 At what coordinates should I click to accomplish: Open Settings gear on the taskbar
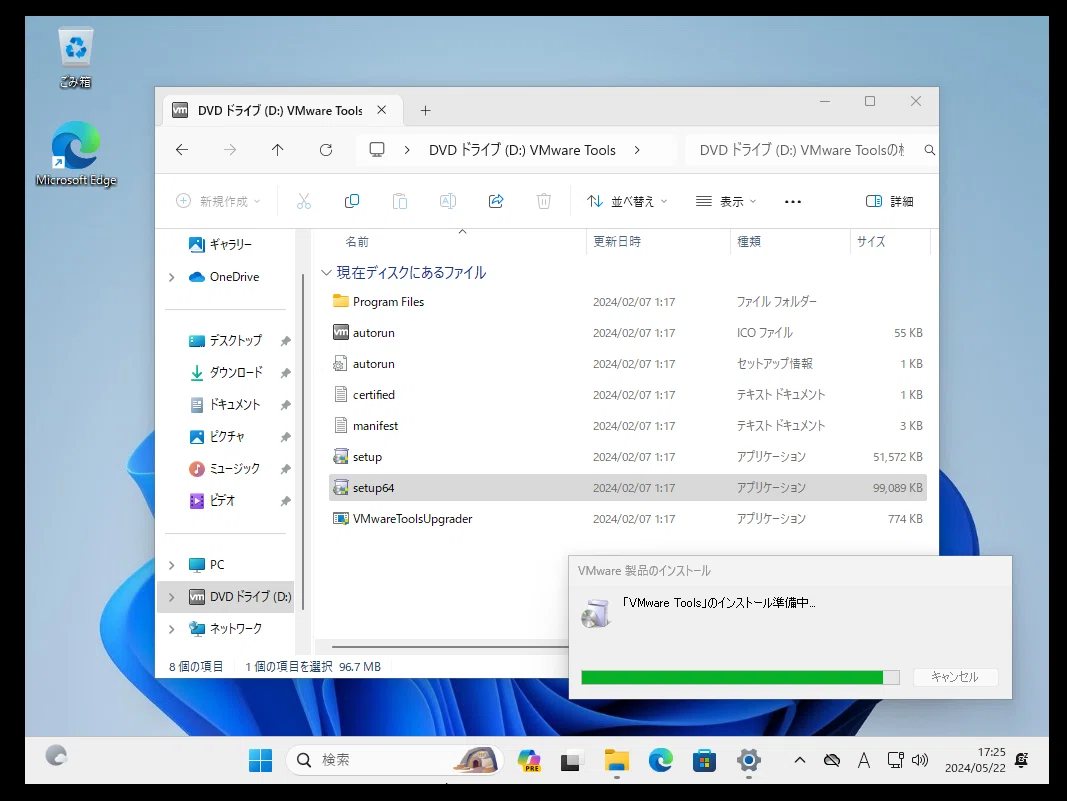point(749,760)
